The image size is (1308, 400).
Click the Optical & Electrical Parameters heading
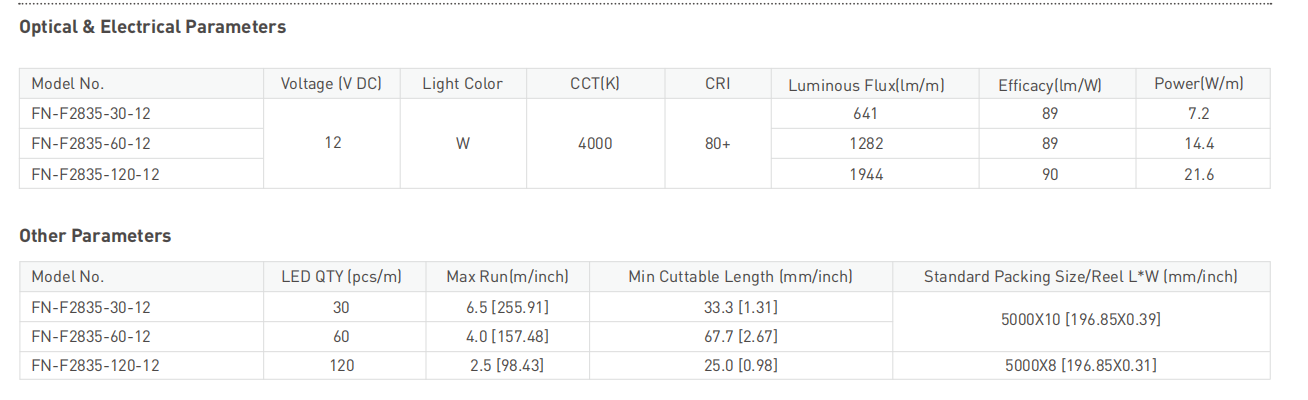click(153, 27)
